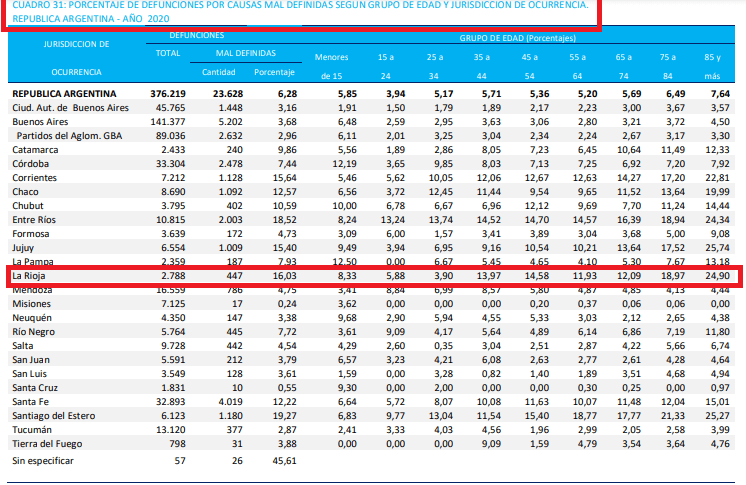The image size is (746, 485).
Task: Click the 'Porcentaje' column header
Action: 274,72
